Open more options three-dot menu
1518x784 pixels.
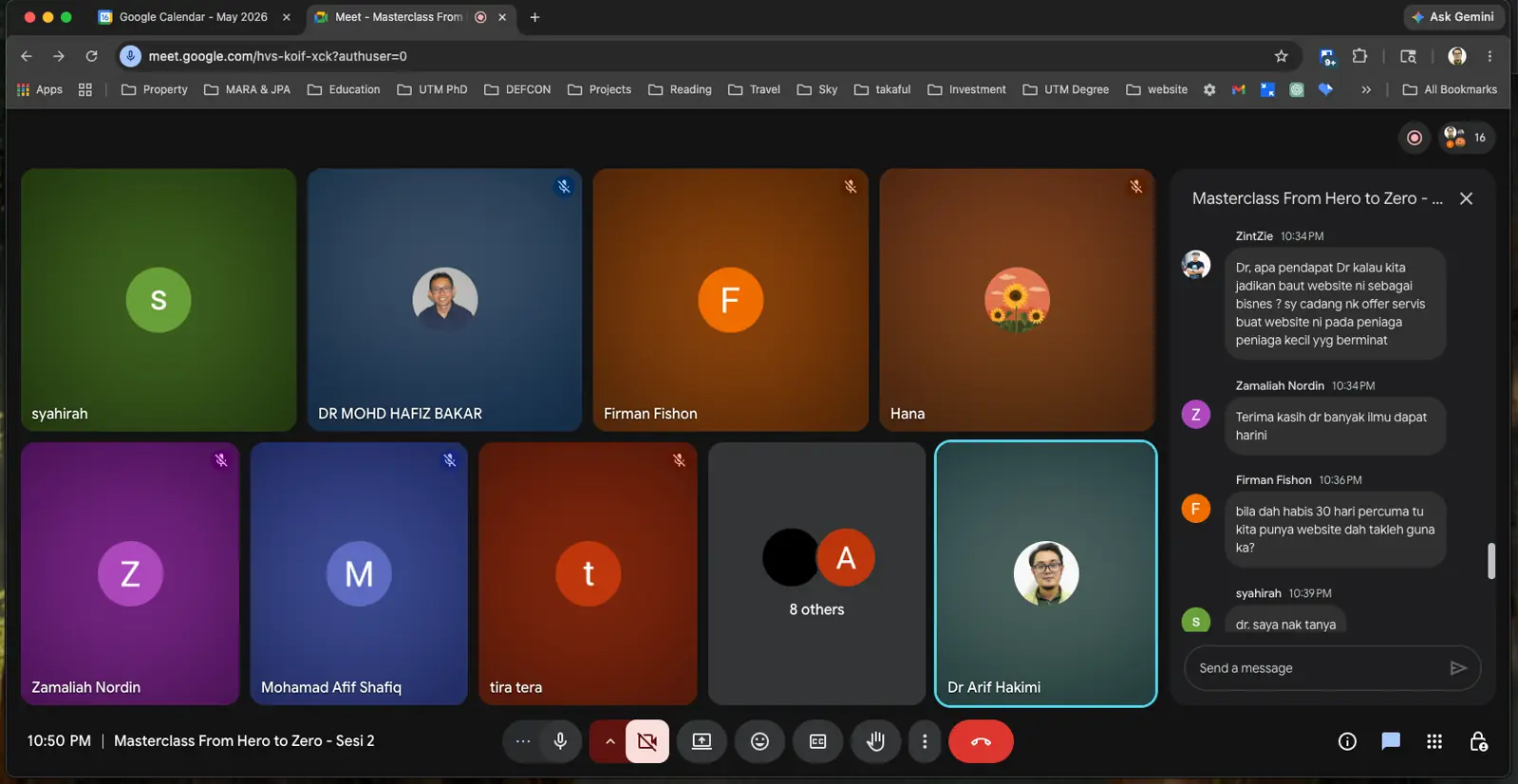[x=925, y=741]
